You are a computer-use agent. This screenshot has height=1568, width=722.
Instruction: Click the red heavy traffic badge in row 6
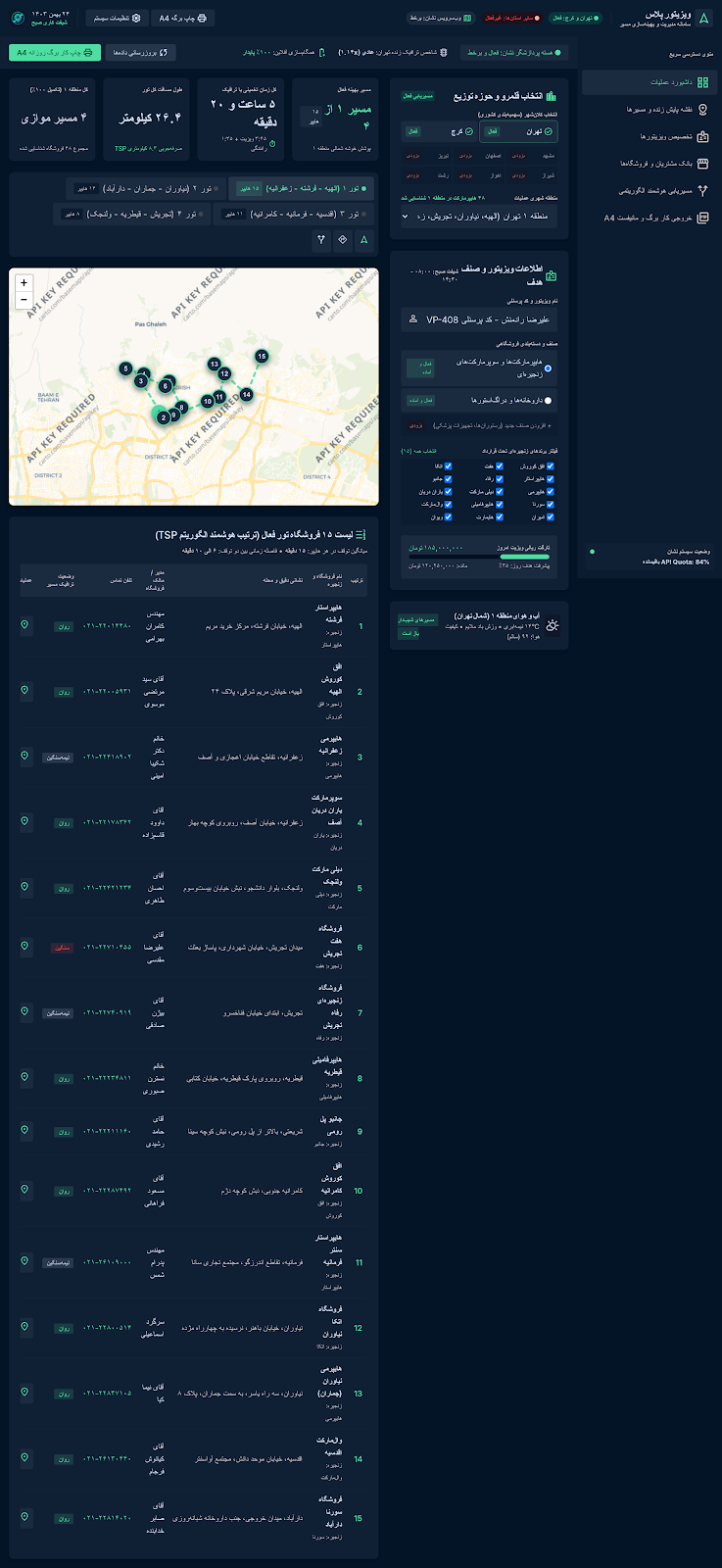[x=63, y=948]
